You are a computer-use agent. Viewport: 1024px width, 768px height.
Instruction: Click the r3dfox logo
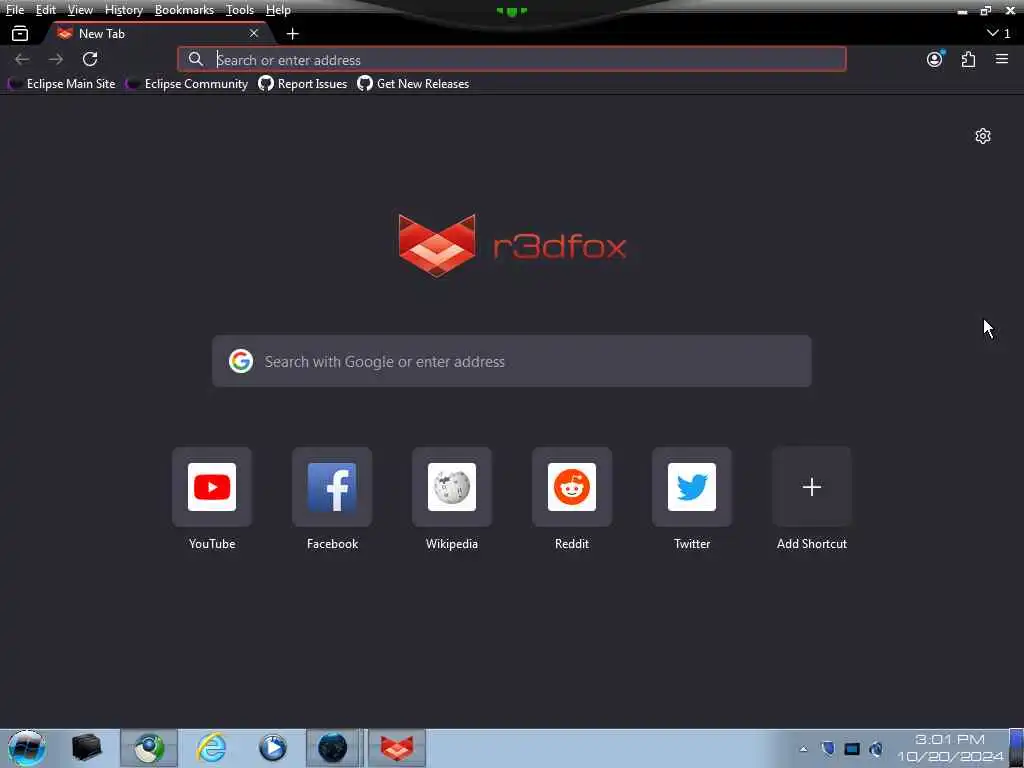point(512,246)
